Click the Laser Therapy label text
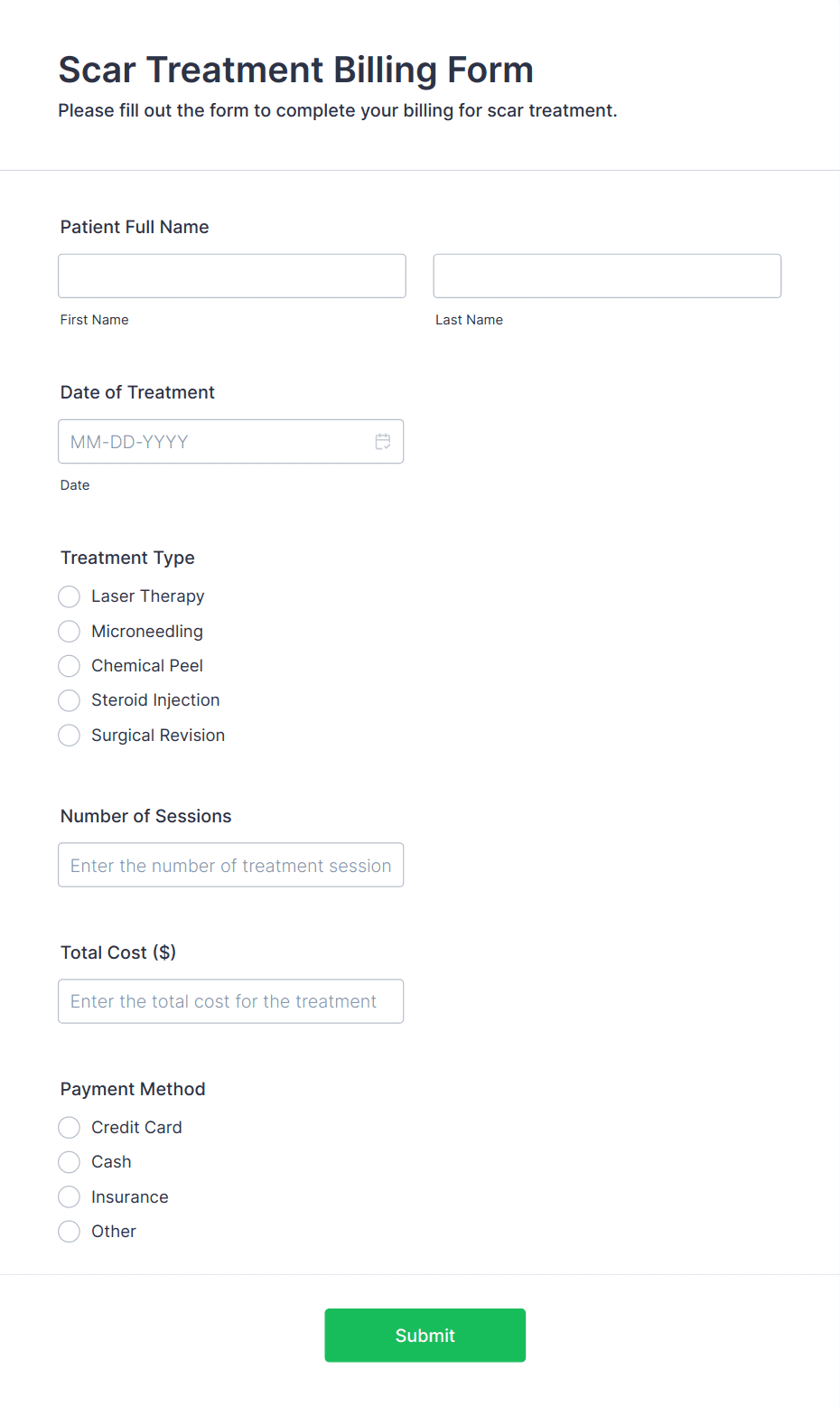This screenshot has height=1407, width=840. [148, 596]
